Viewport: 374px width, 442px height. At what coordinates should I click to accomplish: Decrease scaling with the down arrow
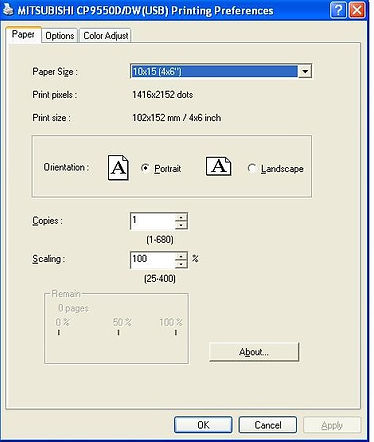[181, 264]
